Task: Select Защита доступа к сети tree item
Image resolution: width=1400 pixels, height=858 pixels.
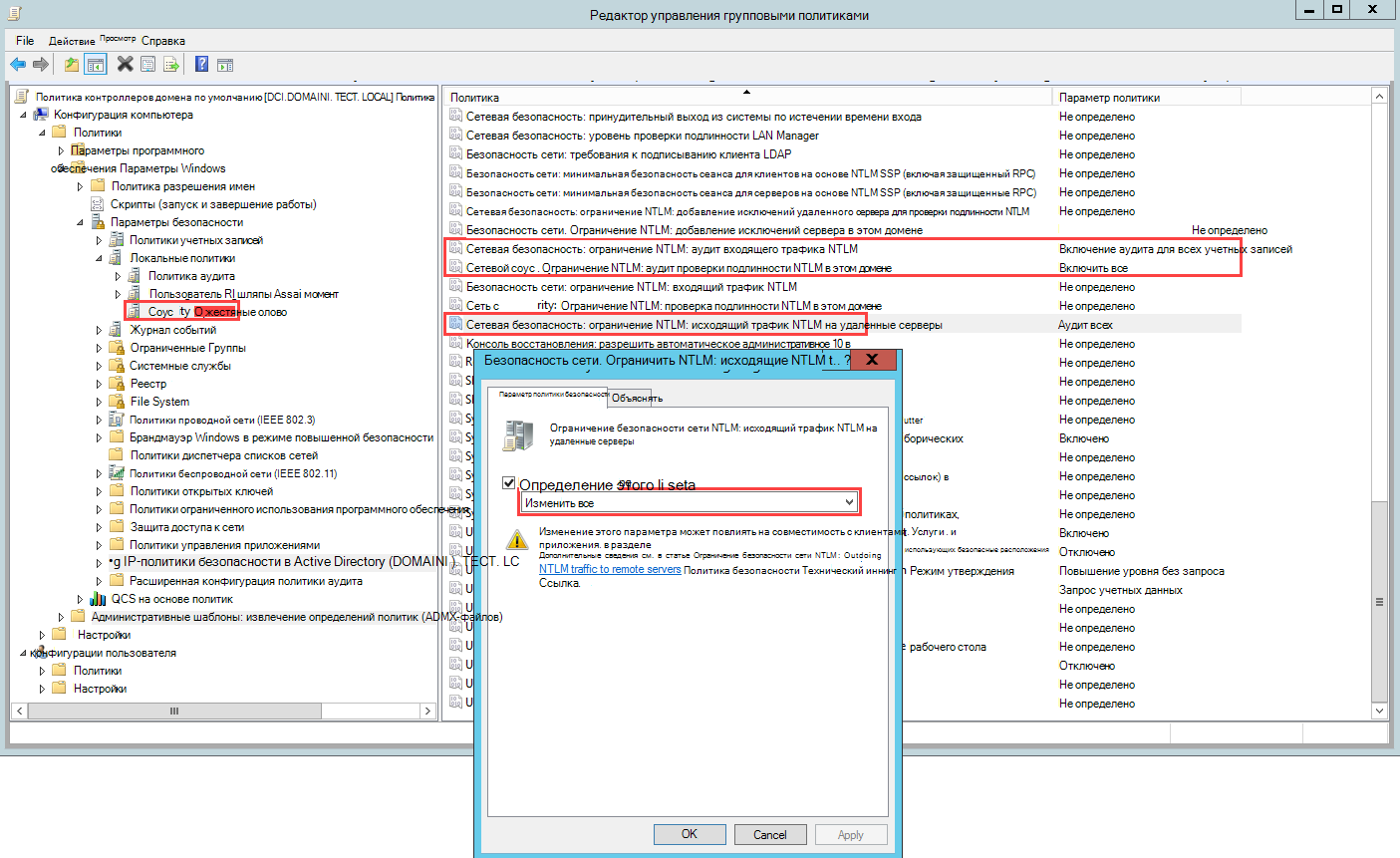Action: [187, 527]
